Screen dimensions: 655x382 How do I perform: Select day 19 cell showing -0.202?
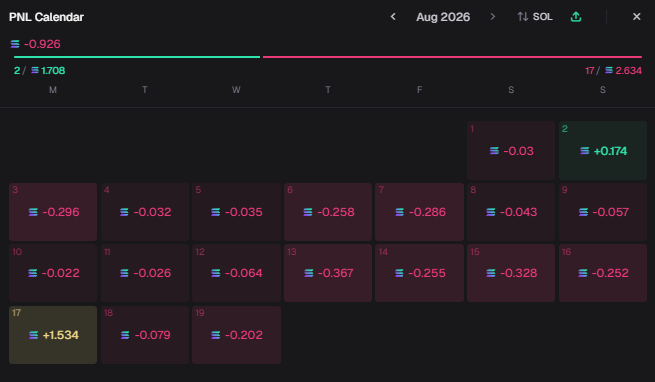click(x=236, y=335)
